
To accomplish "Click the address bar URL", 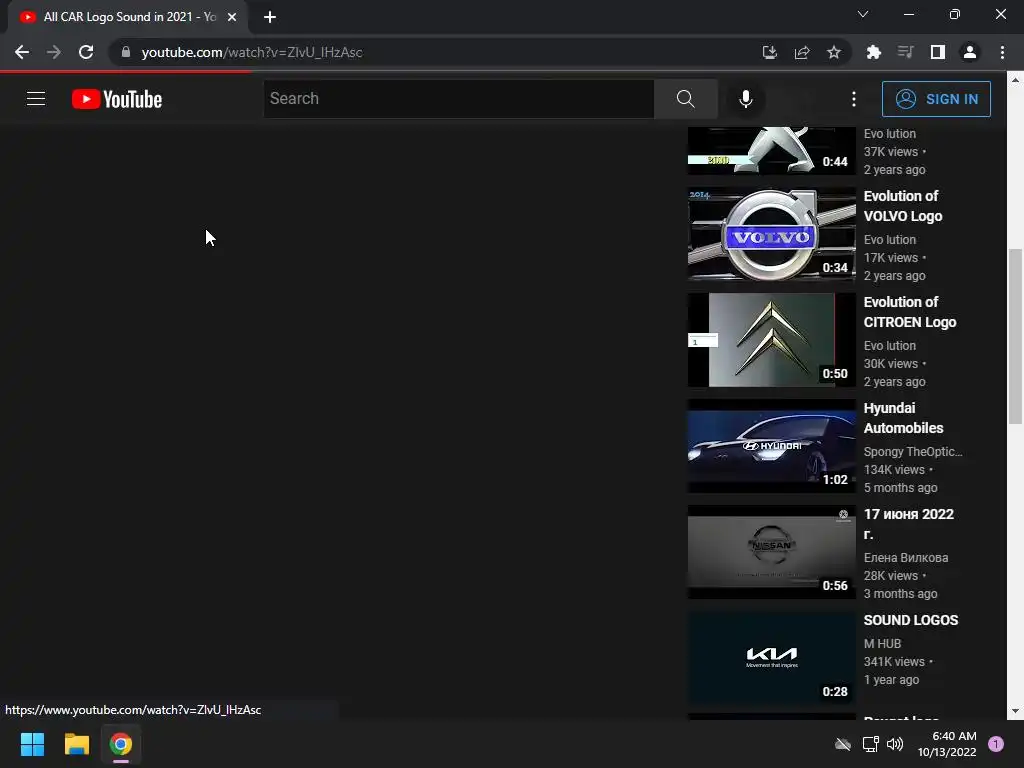I will click(x=252, y=52).
